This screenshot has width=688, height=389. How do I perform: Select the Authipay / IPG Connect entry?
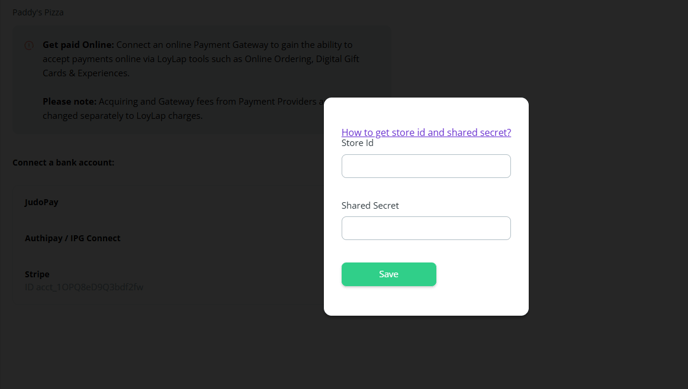(72, 238)
